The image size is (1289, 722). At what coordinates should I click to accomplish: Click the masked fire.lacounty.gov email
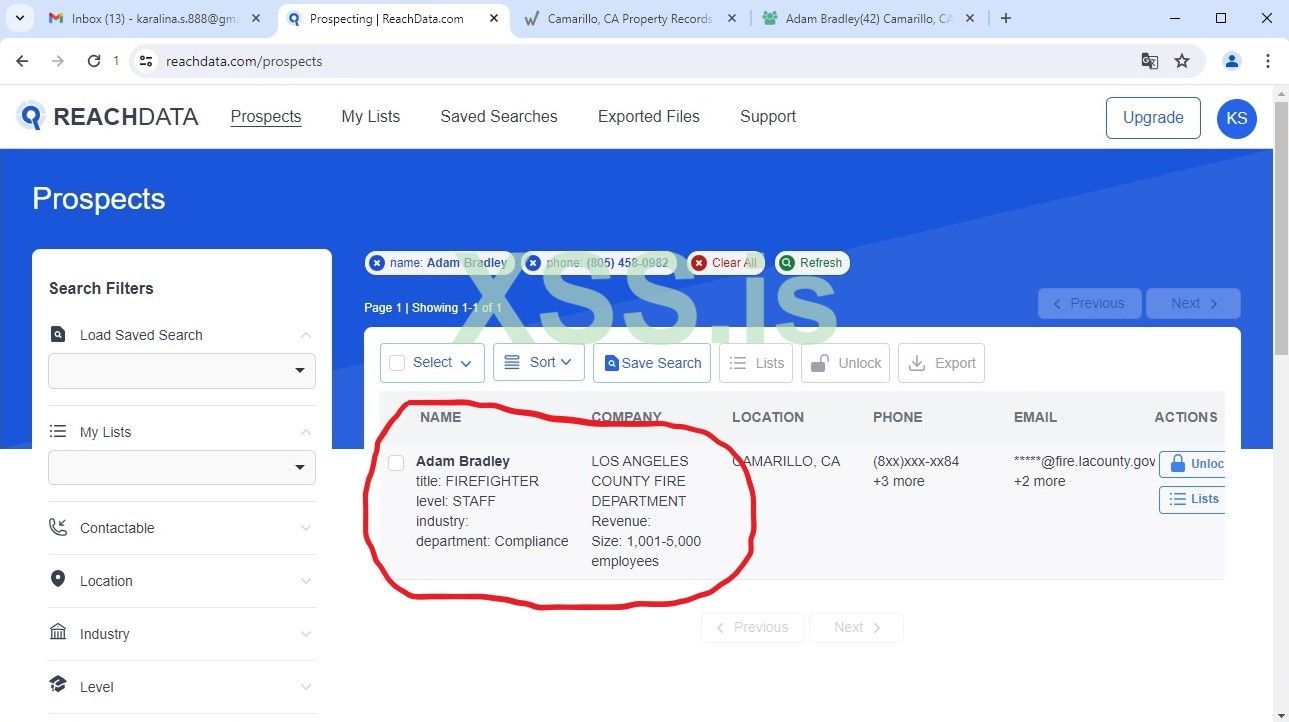coord(1085,461)
